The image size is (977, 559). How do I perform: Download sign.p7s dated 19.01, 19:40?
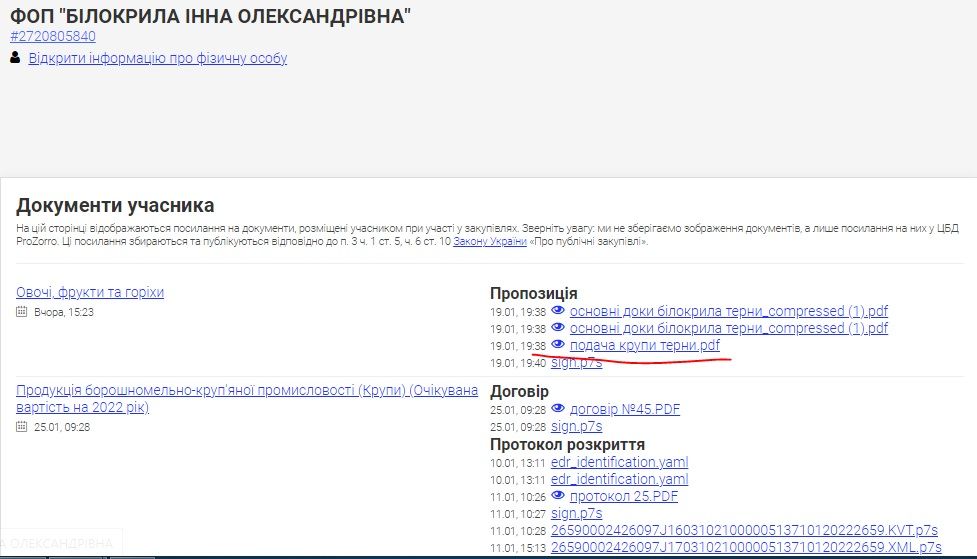(x=576, y=363)
